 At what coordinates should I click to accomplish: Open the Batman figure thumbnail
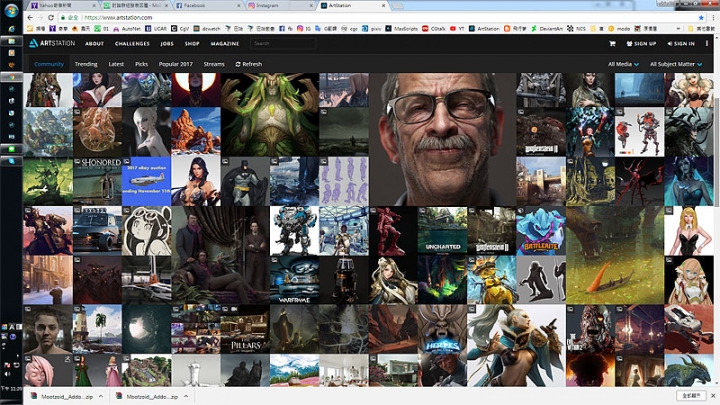coord(245,181)
